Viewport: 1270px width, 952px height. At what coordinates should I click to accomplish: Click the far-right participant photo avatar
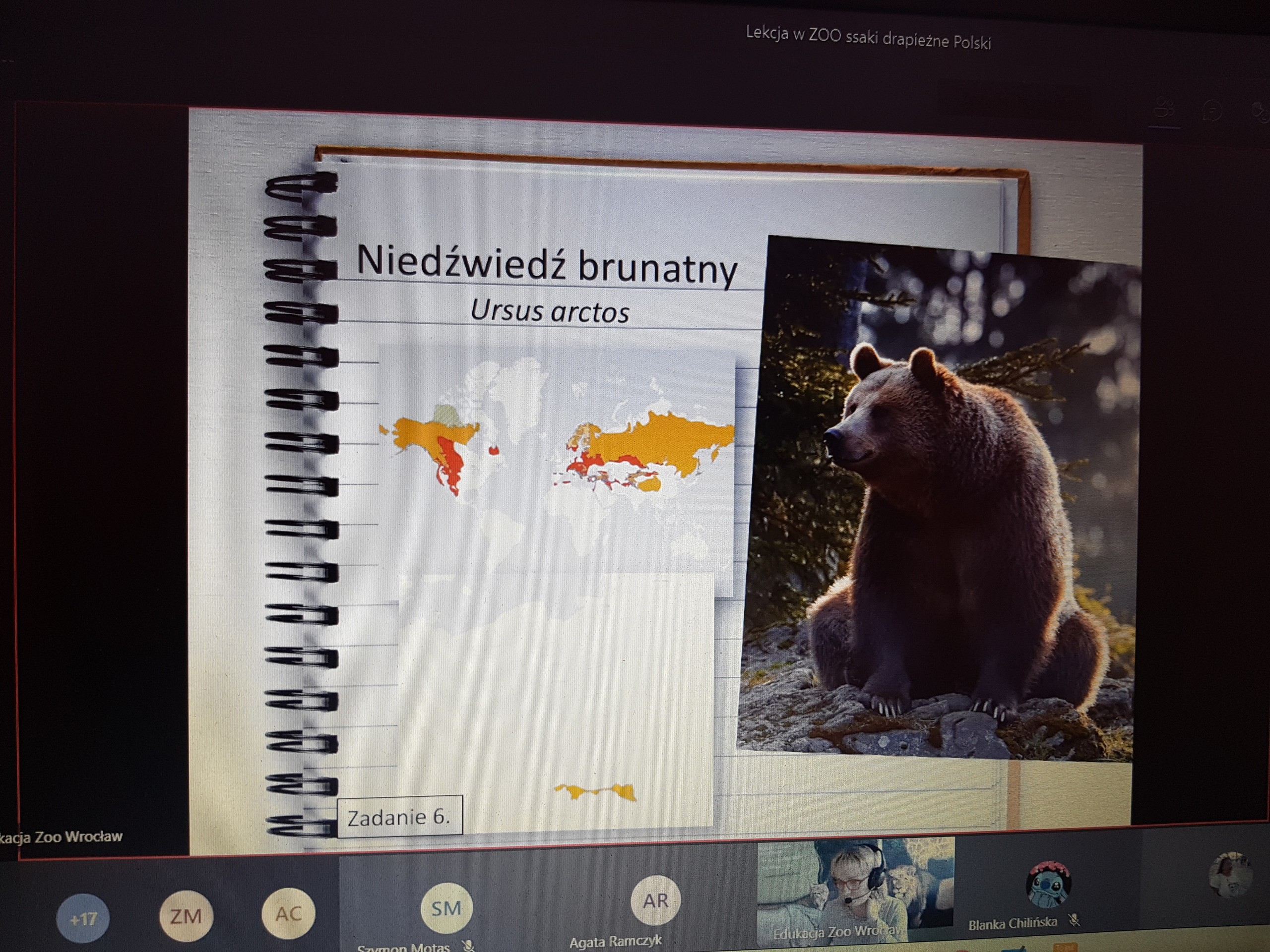[1229, 876]
